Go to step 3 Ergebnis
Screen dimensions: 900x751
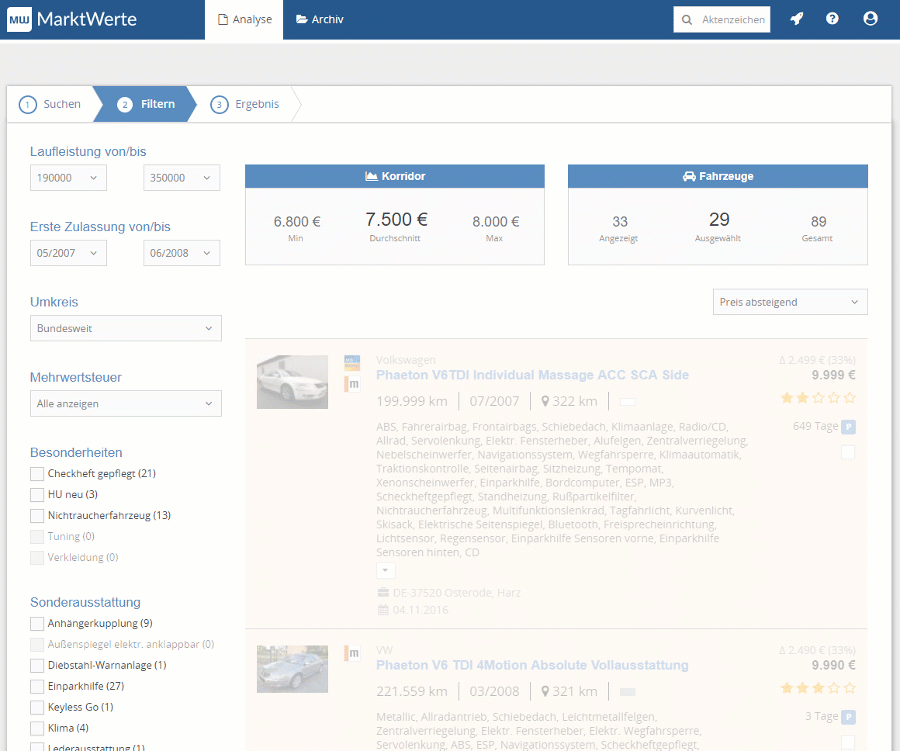click(x=246, y=104)
